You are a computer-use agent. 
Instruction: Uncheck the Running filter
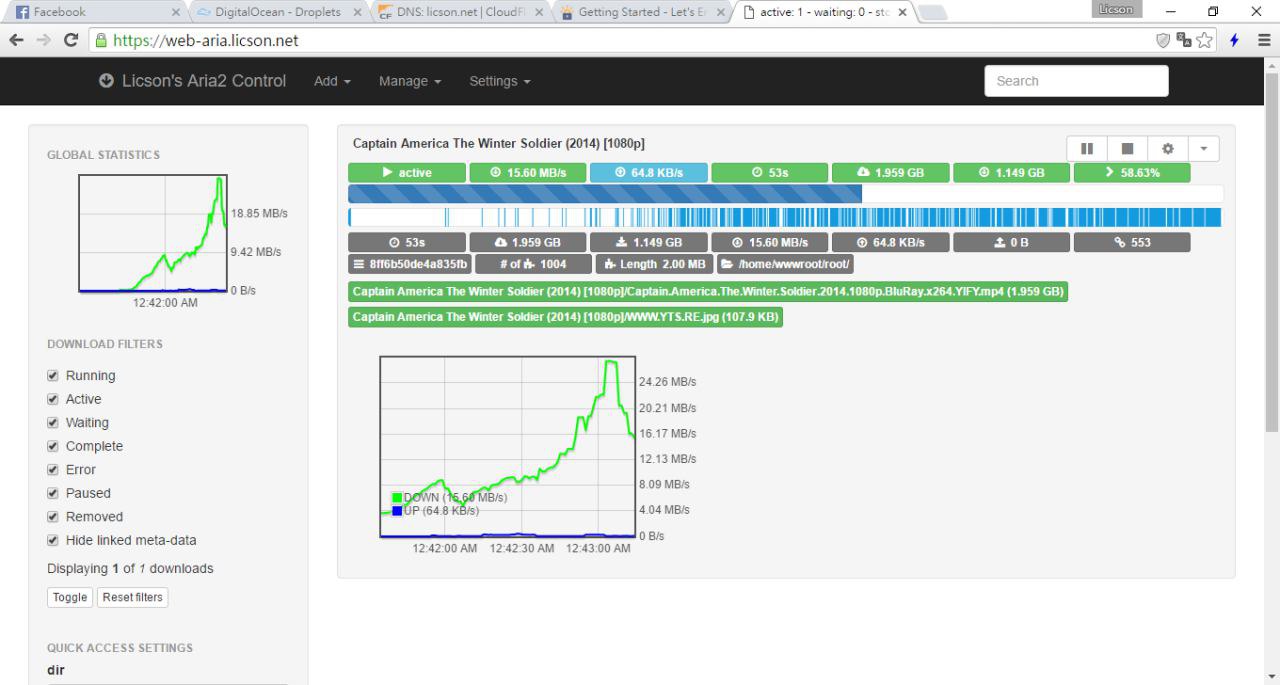click(53, 376)
